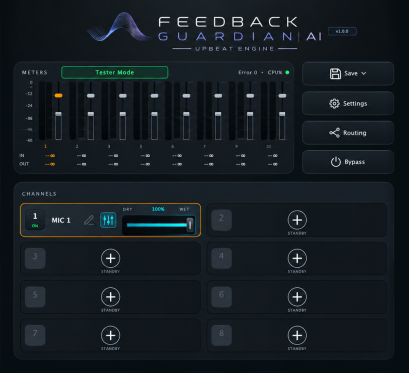This screenshot has height=373, width=409.
Task: Click the greyed channel 4 number tile
Action: (x=222, y=258)
